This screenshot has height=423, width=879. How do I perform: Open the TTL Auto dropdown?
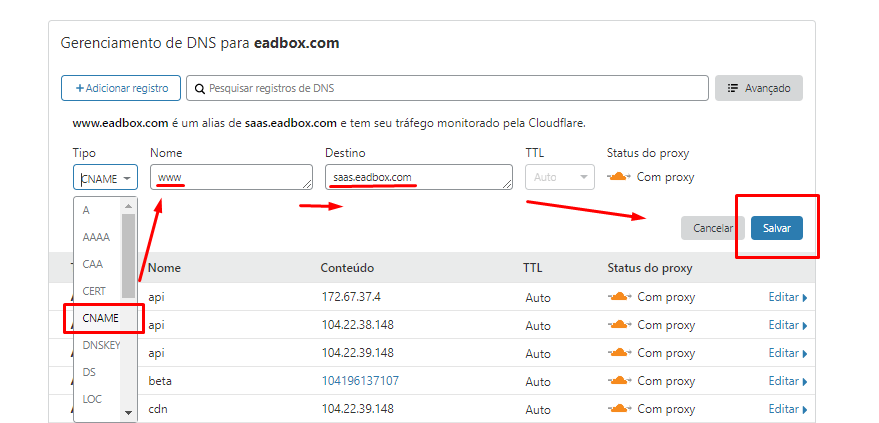click(x=559, y=177)
